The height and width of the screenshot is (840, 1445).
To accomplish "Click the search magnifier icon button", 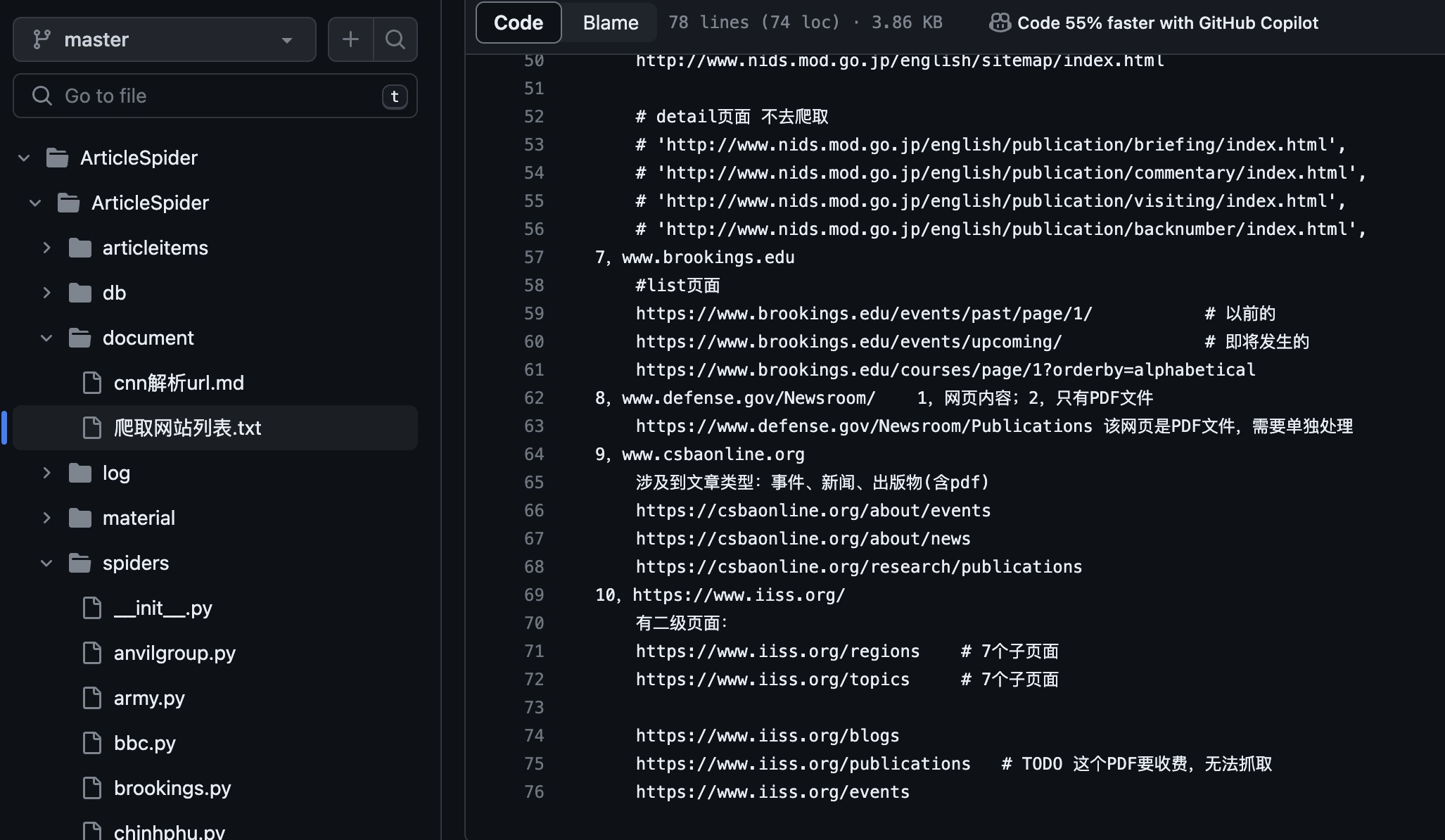I will pos(395,39).
